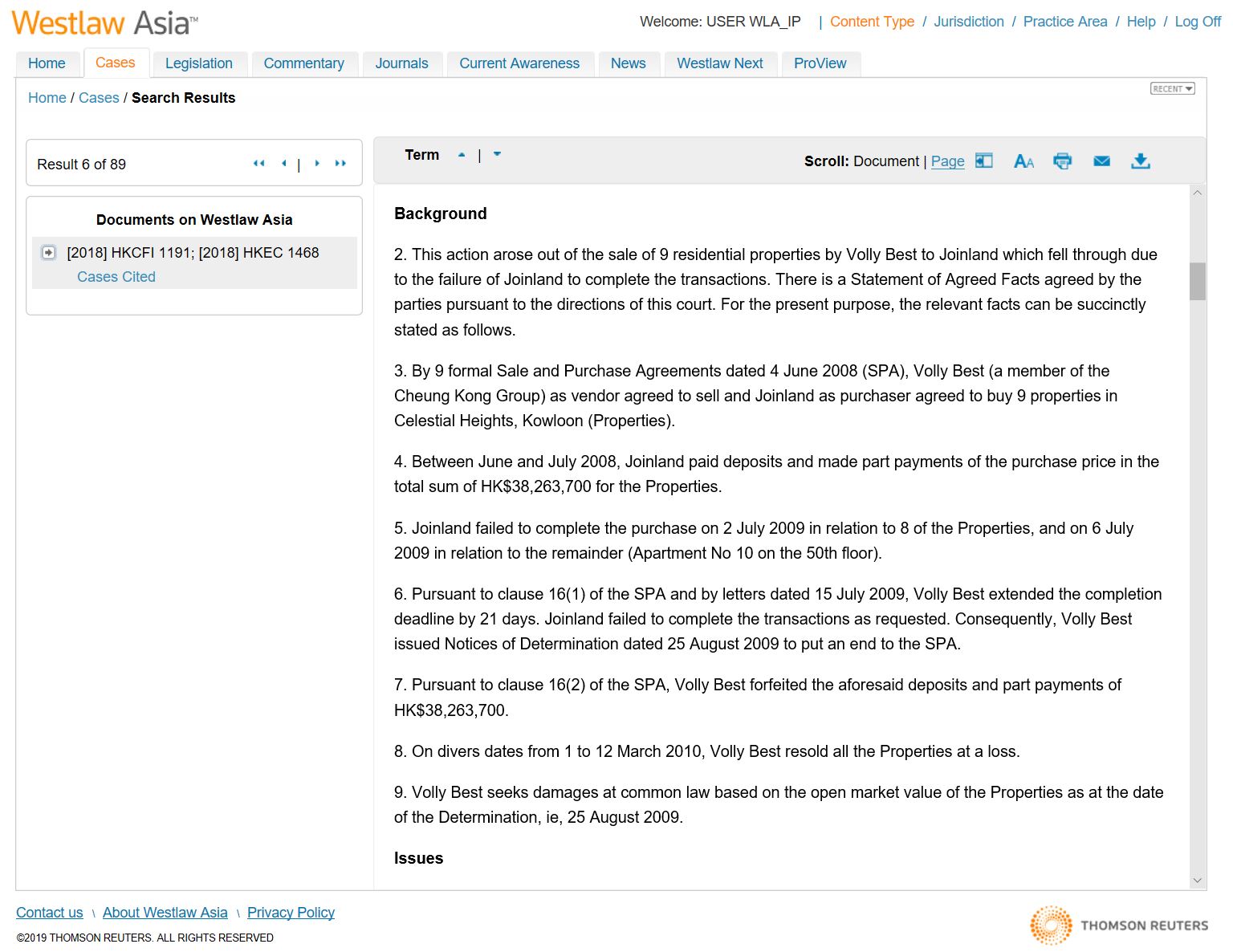Open About Westlaw Asia link
The height and width of the screenshot is (952, 1233).
(165, 913)
